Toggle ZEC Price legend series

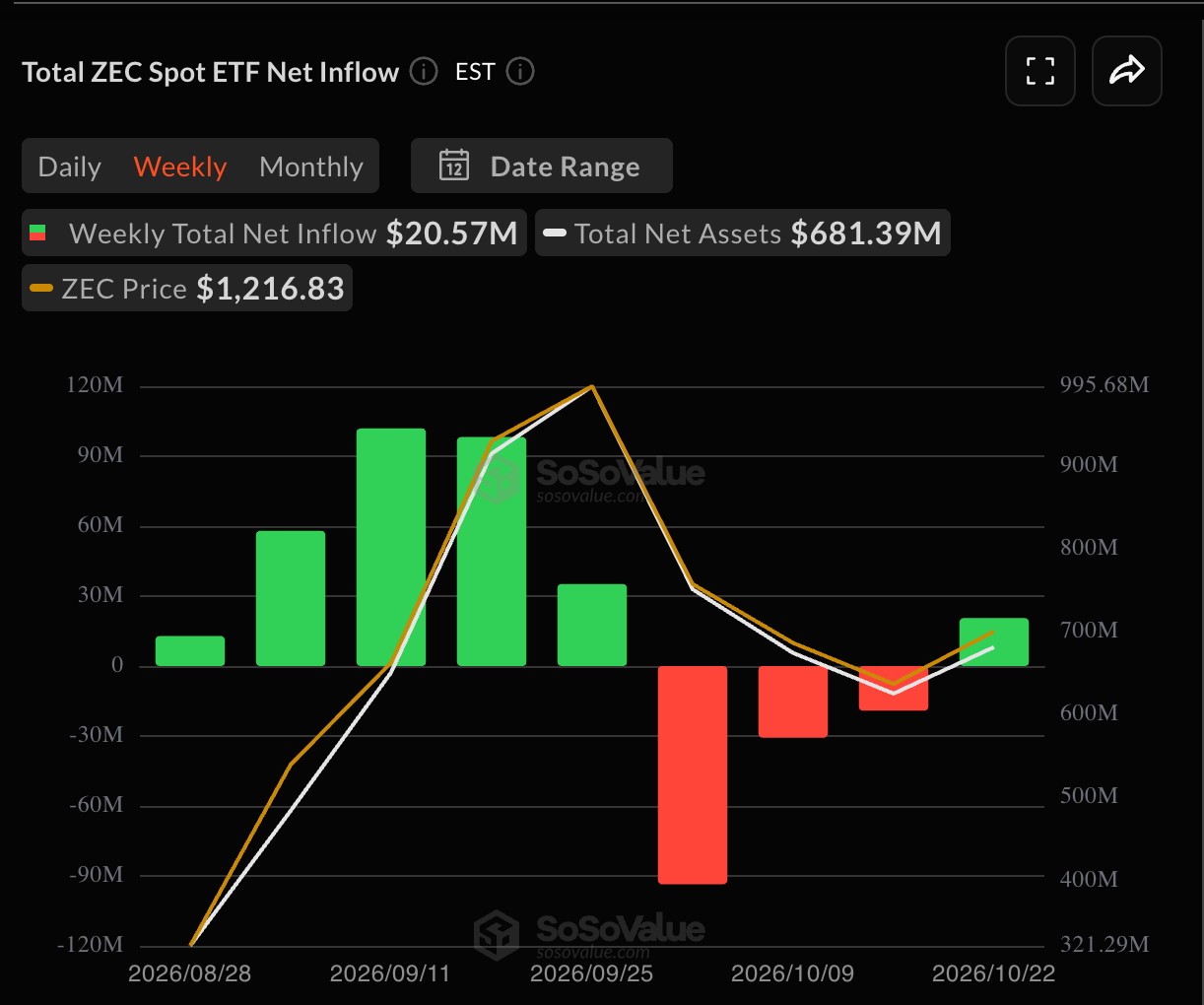coord(187,289)
